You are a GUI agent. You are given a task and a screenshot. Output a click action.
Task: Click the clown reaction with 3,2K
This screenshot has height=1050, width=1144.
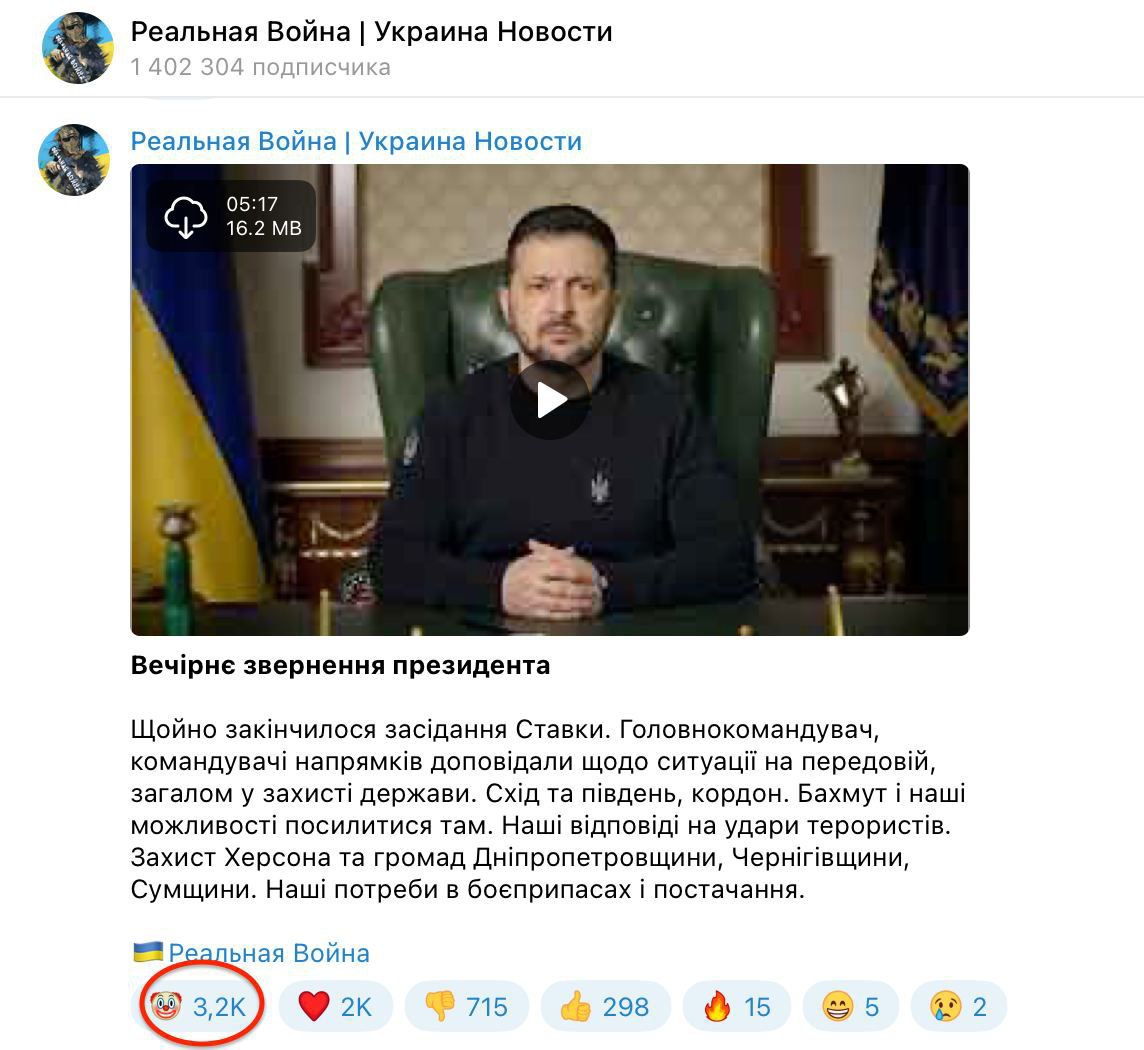click(199, 1006)
